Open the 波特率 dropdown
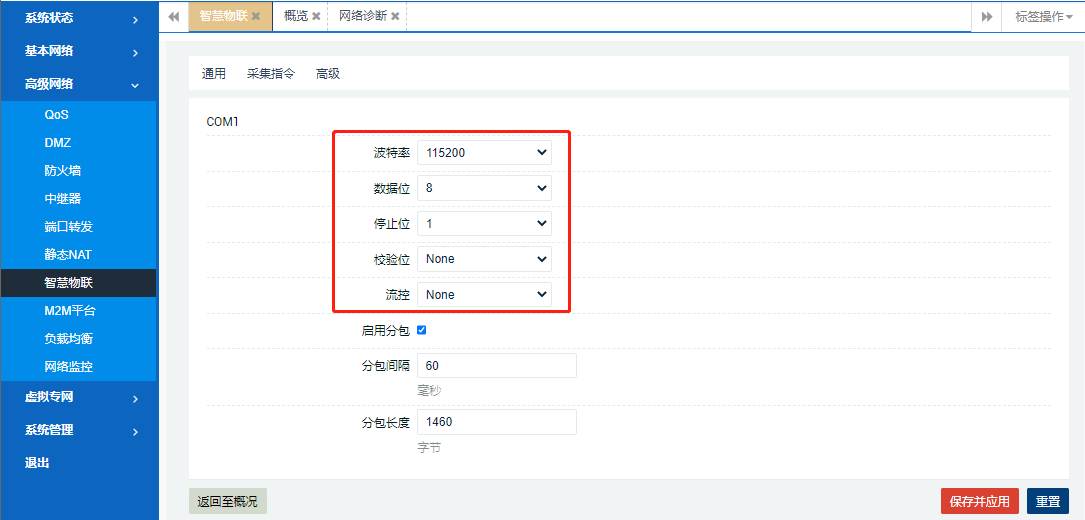This screenshot has height=520, width=1085. coord(484,152)
